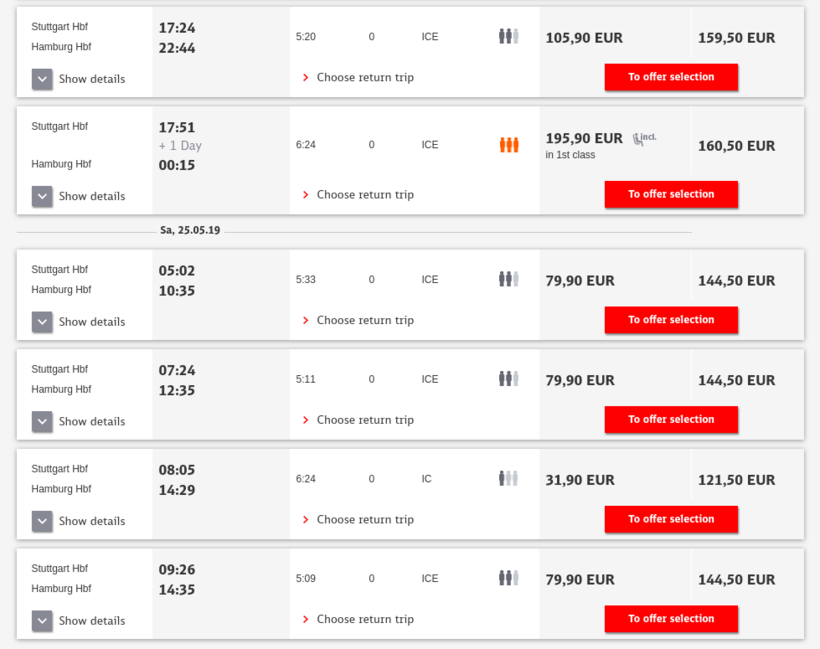Viewport: 820px width, 649px height.
Task: Open offer selection for 17:51 connection
Action: 671,194
